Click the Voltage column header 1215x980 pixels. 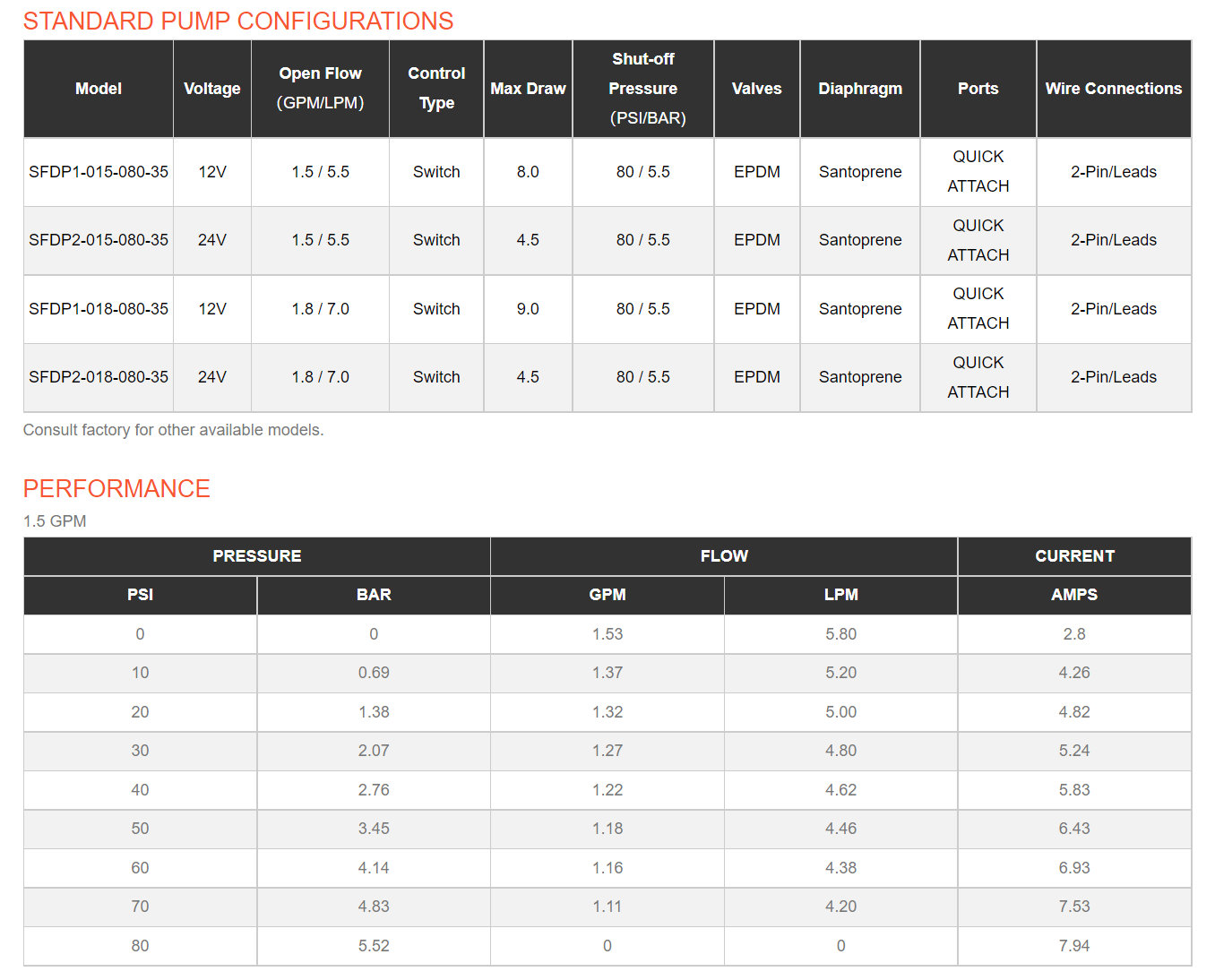[212, 89]
